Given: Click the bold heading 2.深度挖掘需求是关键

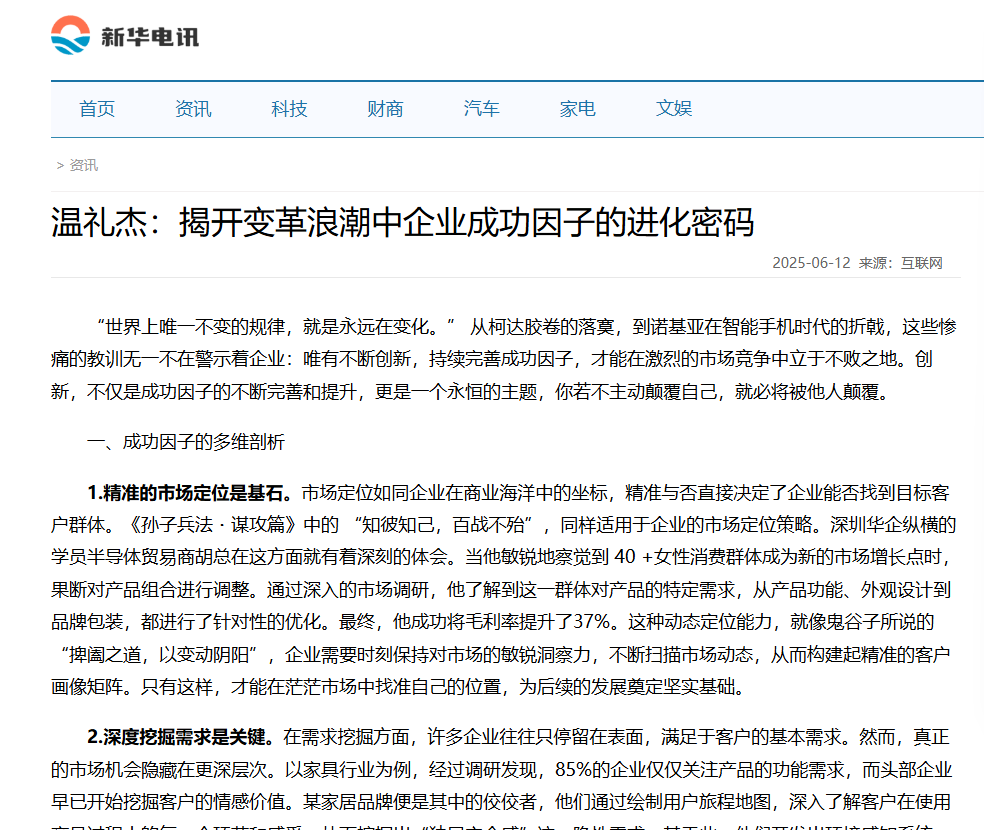Looking at the screenshot, I should 180,737.
